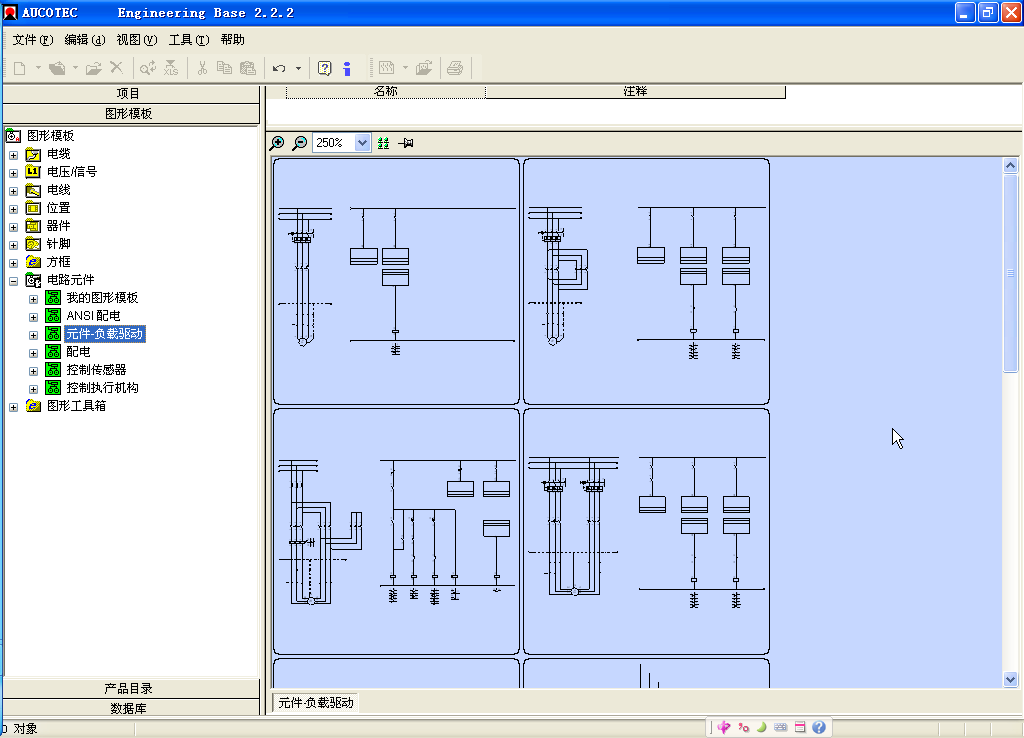This screenshot has height=738, width=1024.
Task: Open the context help question icon
Action: tap(325, 68)
